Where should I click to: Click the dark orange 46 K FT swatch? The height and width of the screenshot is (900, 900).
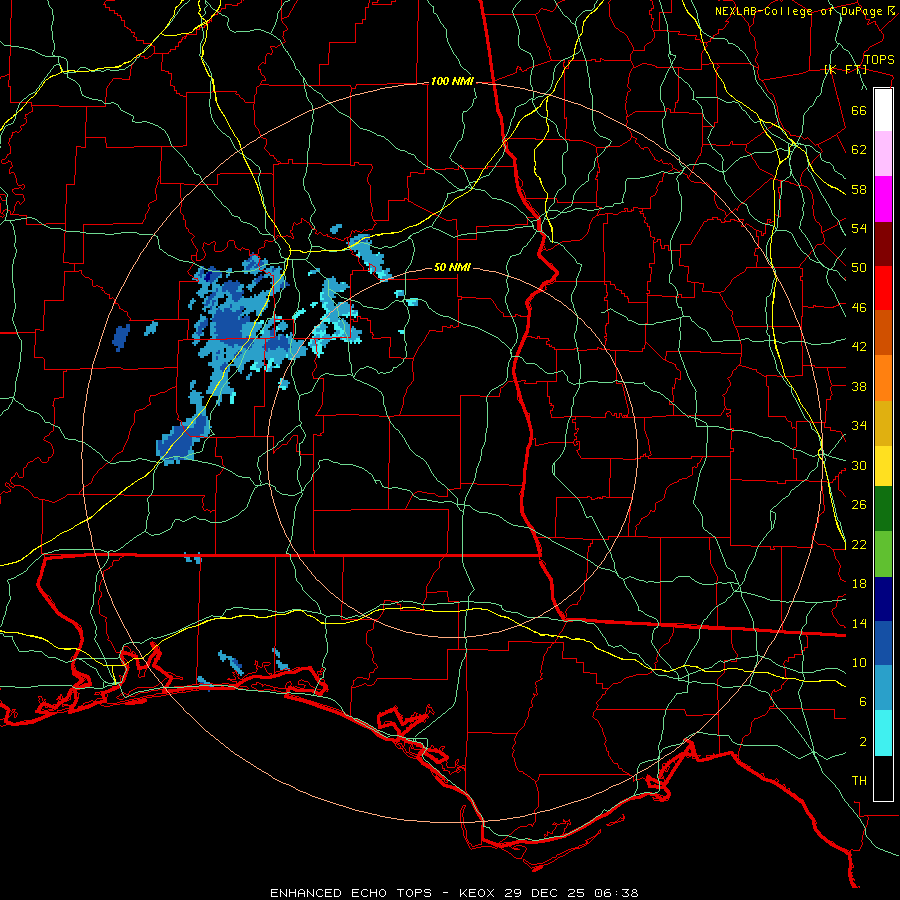[883, 332]
